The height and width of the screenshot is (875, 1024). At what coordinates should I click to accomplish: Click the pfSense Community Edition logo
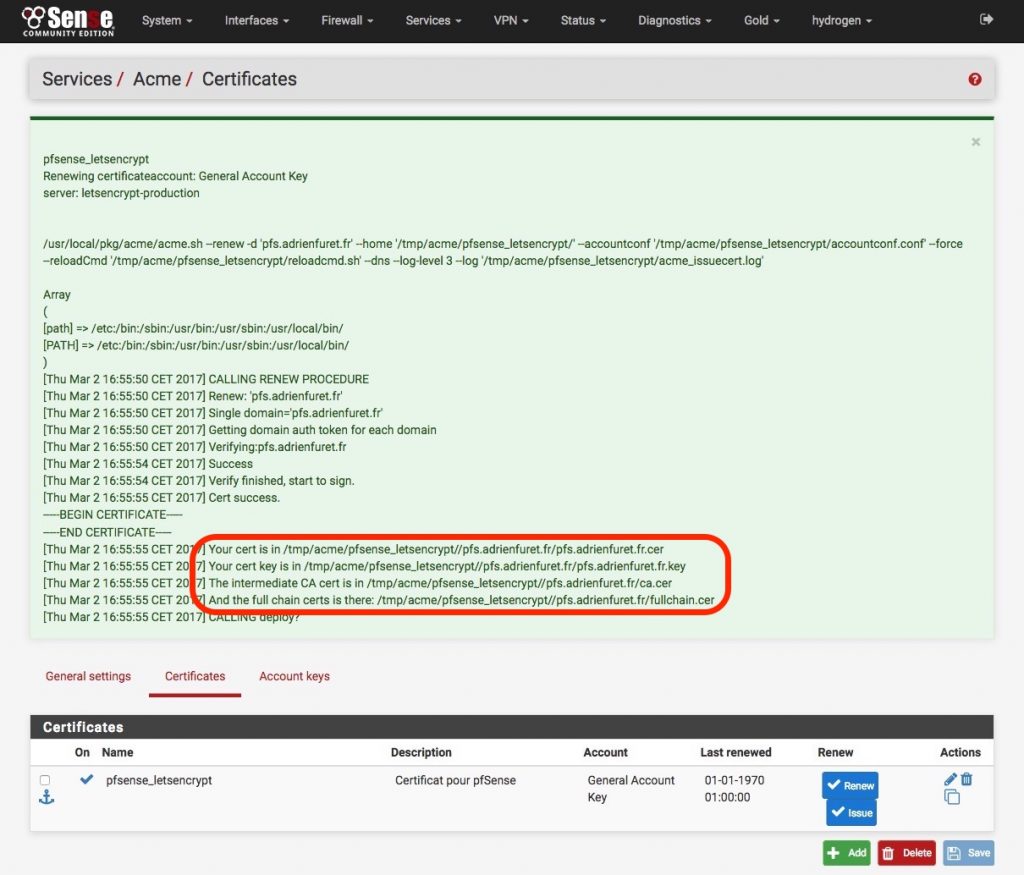pyautogui.click(x=68, y=21)
